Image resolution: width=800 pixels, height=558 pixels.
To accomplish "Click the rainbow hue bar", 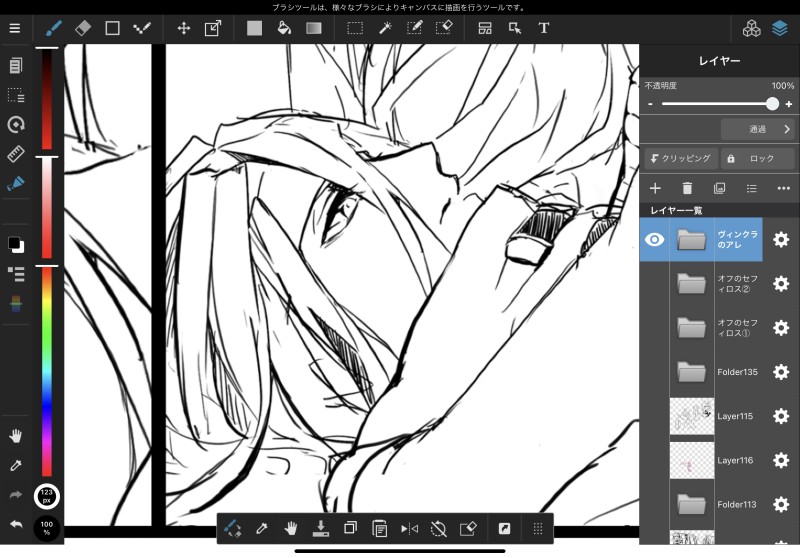I will click(x=46, y=371).
